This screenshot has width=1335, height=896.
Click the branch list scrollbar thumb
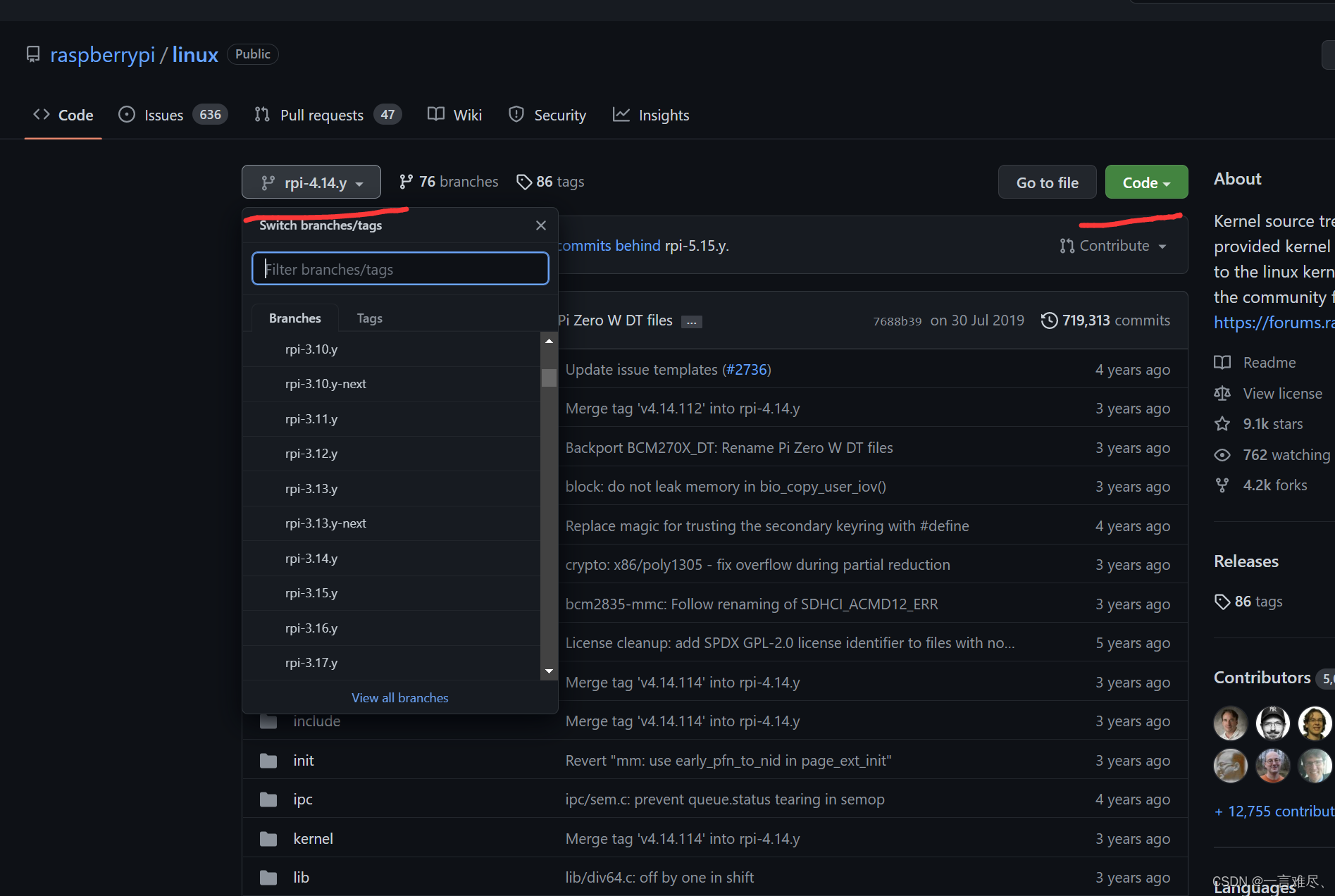(x=549, y=378)
